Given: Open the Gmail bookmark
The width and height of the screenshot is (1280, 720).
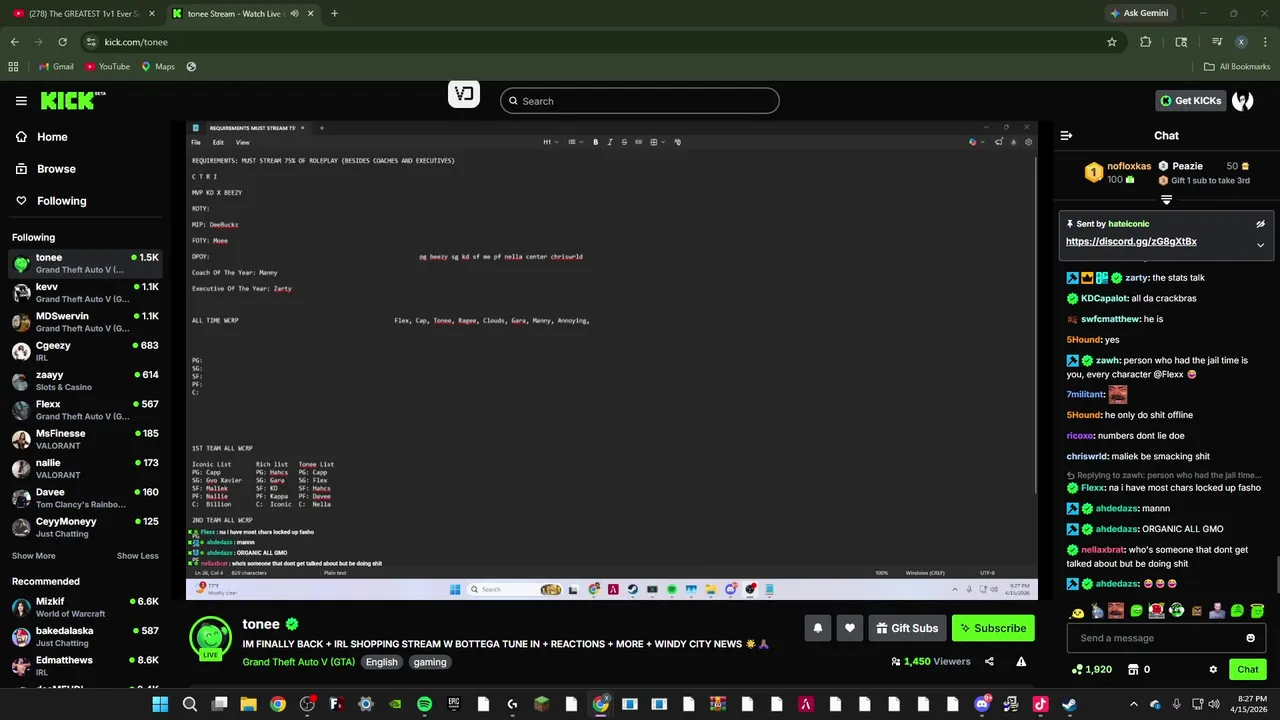Looking at the screenshot, I should click(56, 67).
